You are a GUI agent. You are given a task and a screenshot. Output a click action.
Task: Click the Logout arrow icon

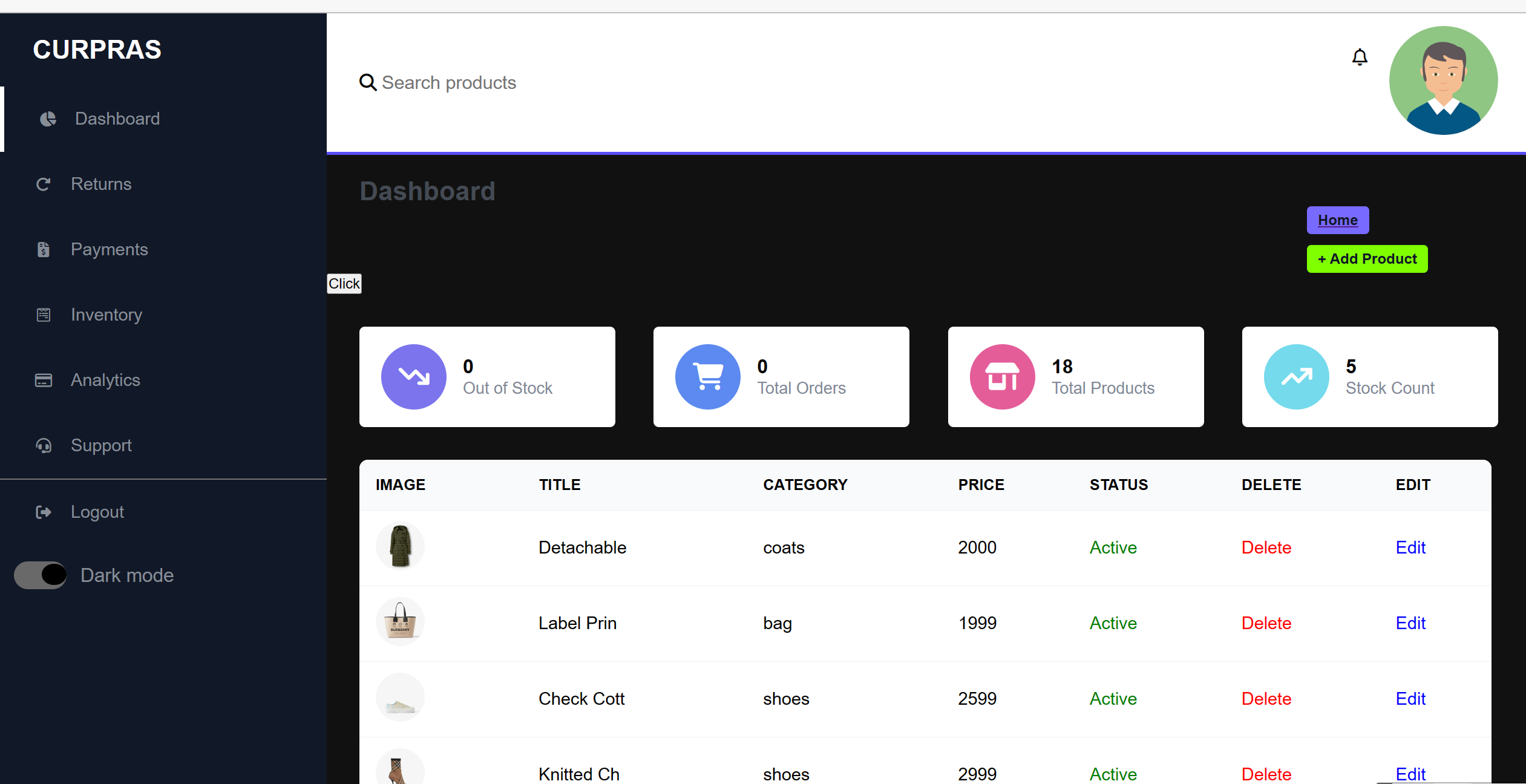pos(43,512)
